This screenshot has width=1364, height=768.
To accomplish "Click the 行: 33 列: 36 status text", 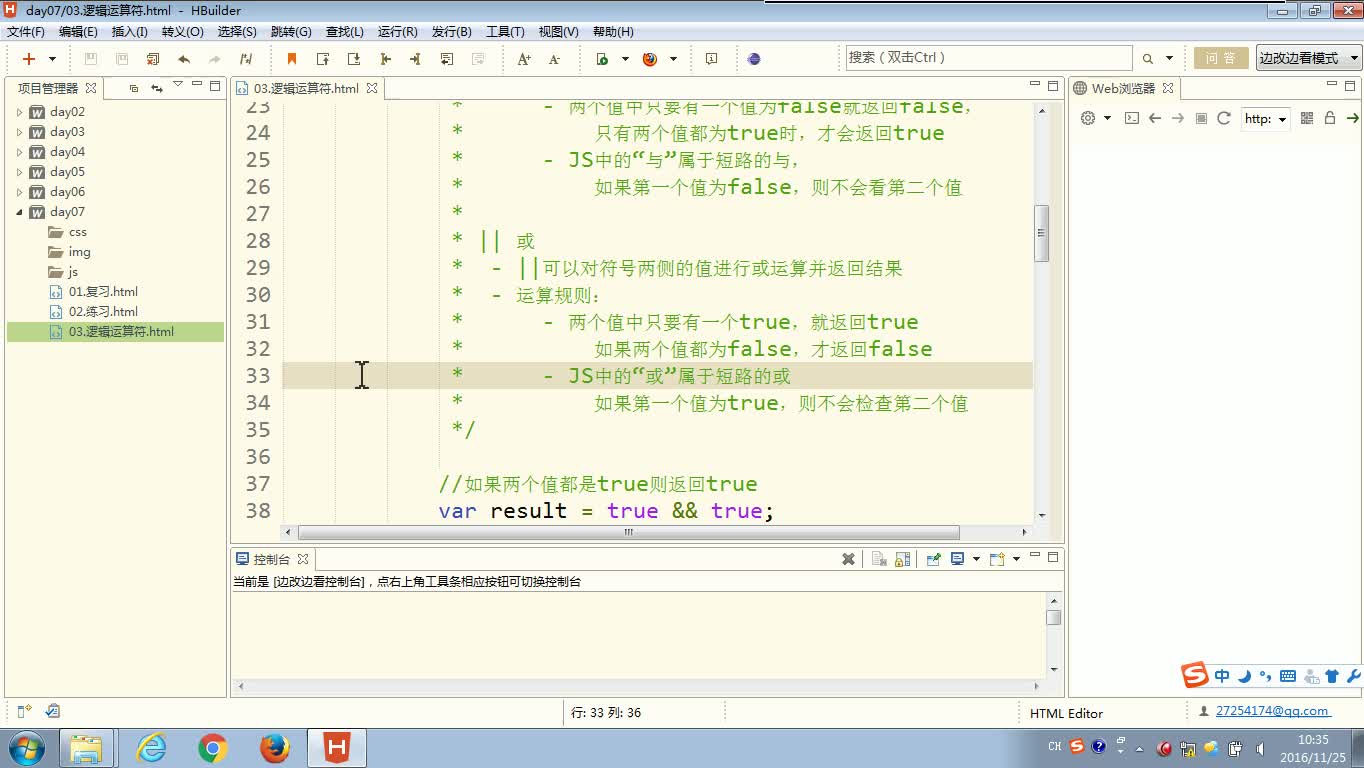I will click(x=606, y=713).
